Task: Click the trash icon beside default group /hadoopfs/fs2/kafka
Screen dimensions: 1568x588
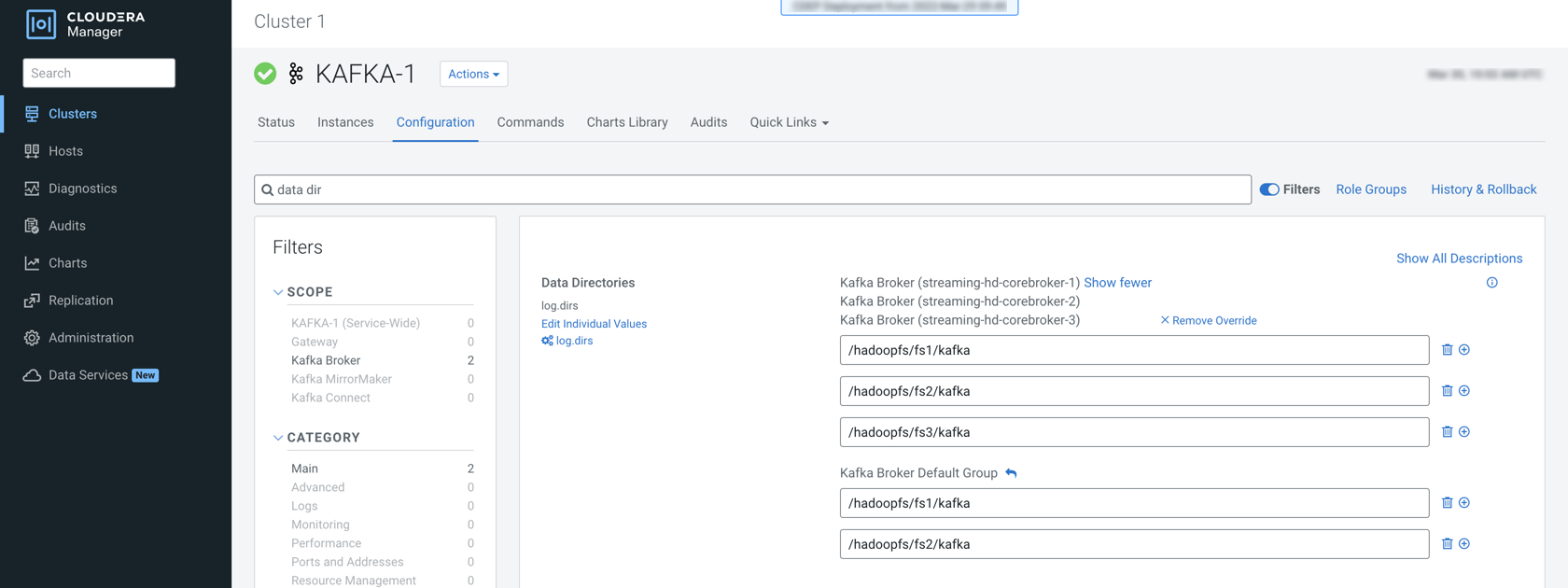Action: click(1447, 544)
